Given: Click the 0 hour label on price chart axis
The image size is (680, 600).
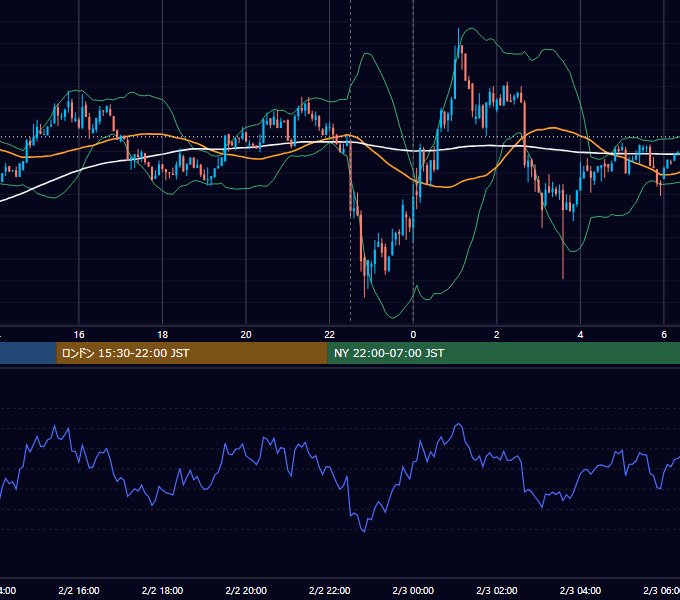Looking at the screenshot, I should point(413,335).
